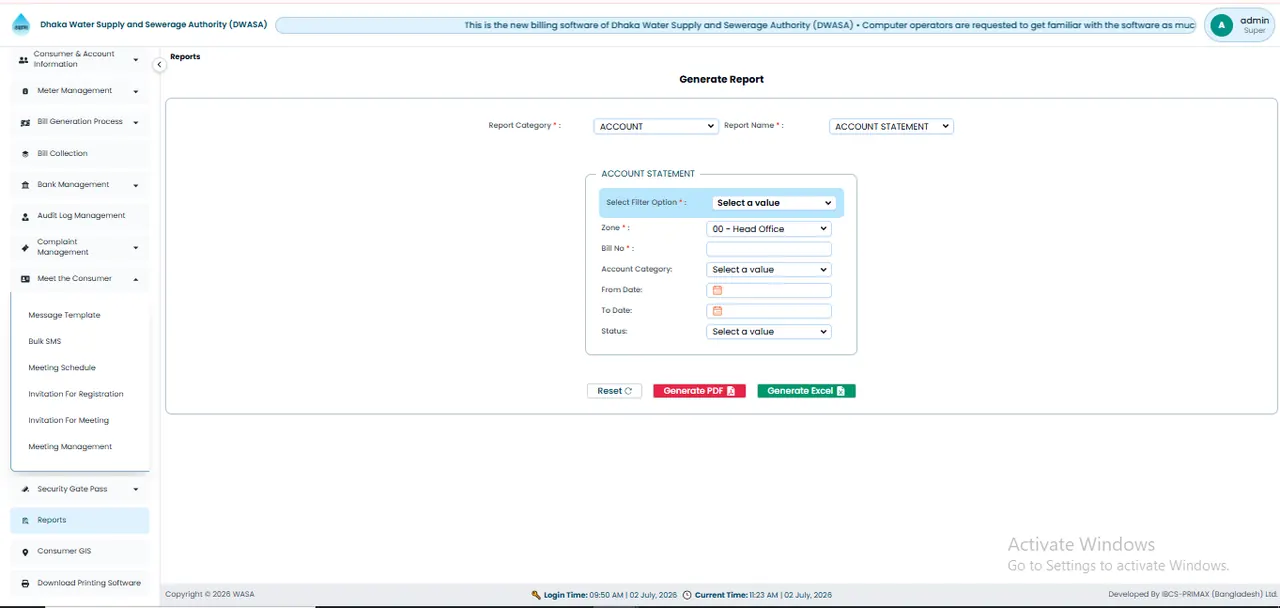Image resolution: width=1280 pixels, height=608 pixels.
Task: Click the Bank Management building icon
Action: click(x=25, y=185)
